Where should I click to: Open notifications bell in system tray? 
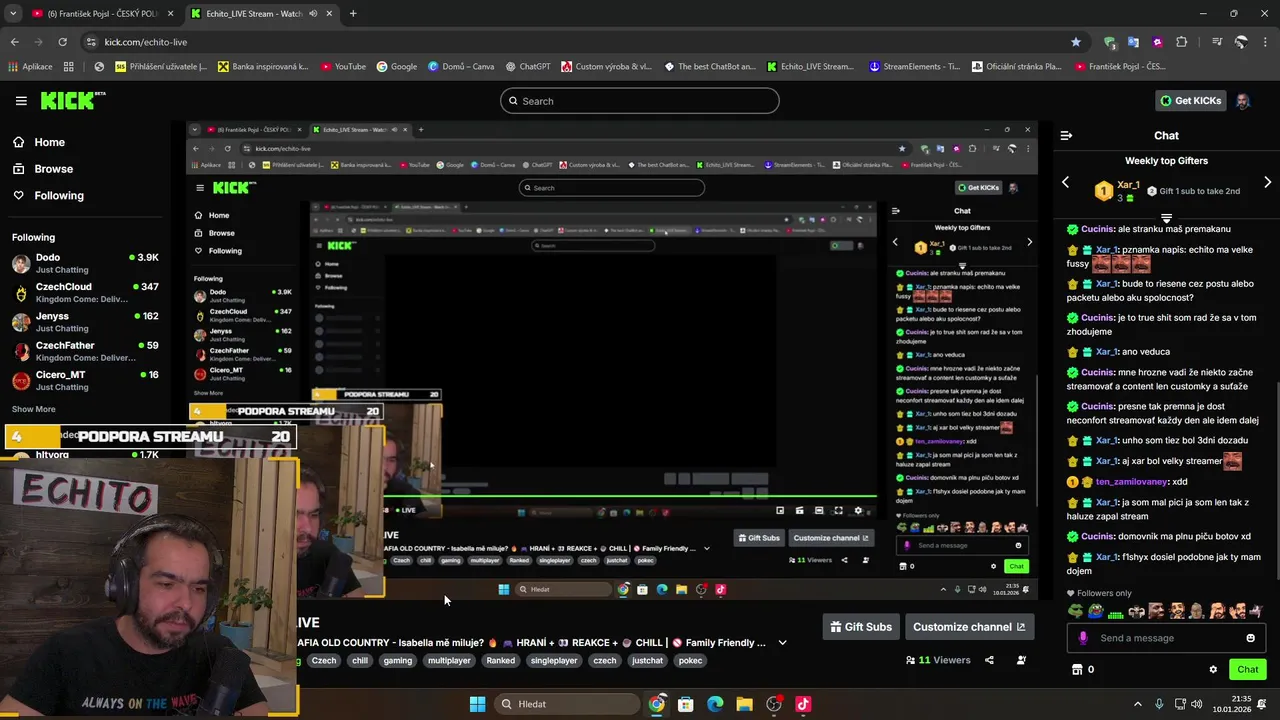(x=1264, y=704)
